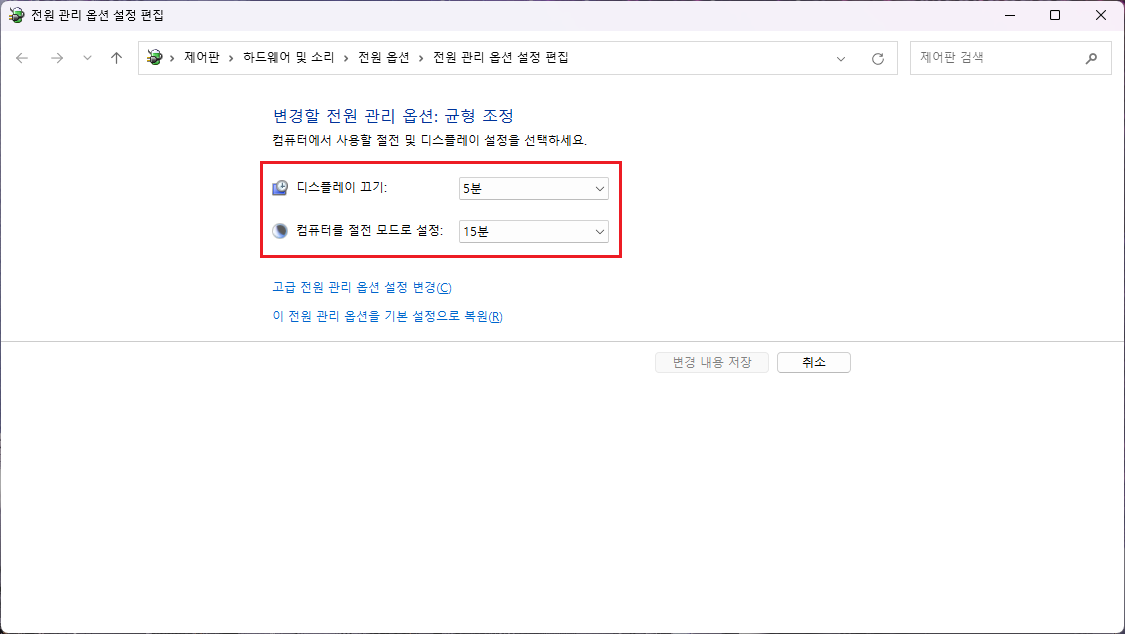Viewport: 1125px width, 634px height.
Task: Click the forward navigation arrow
Action: (57, 58)
